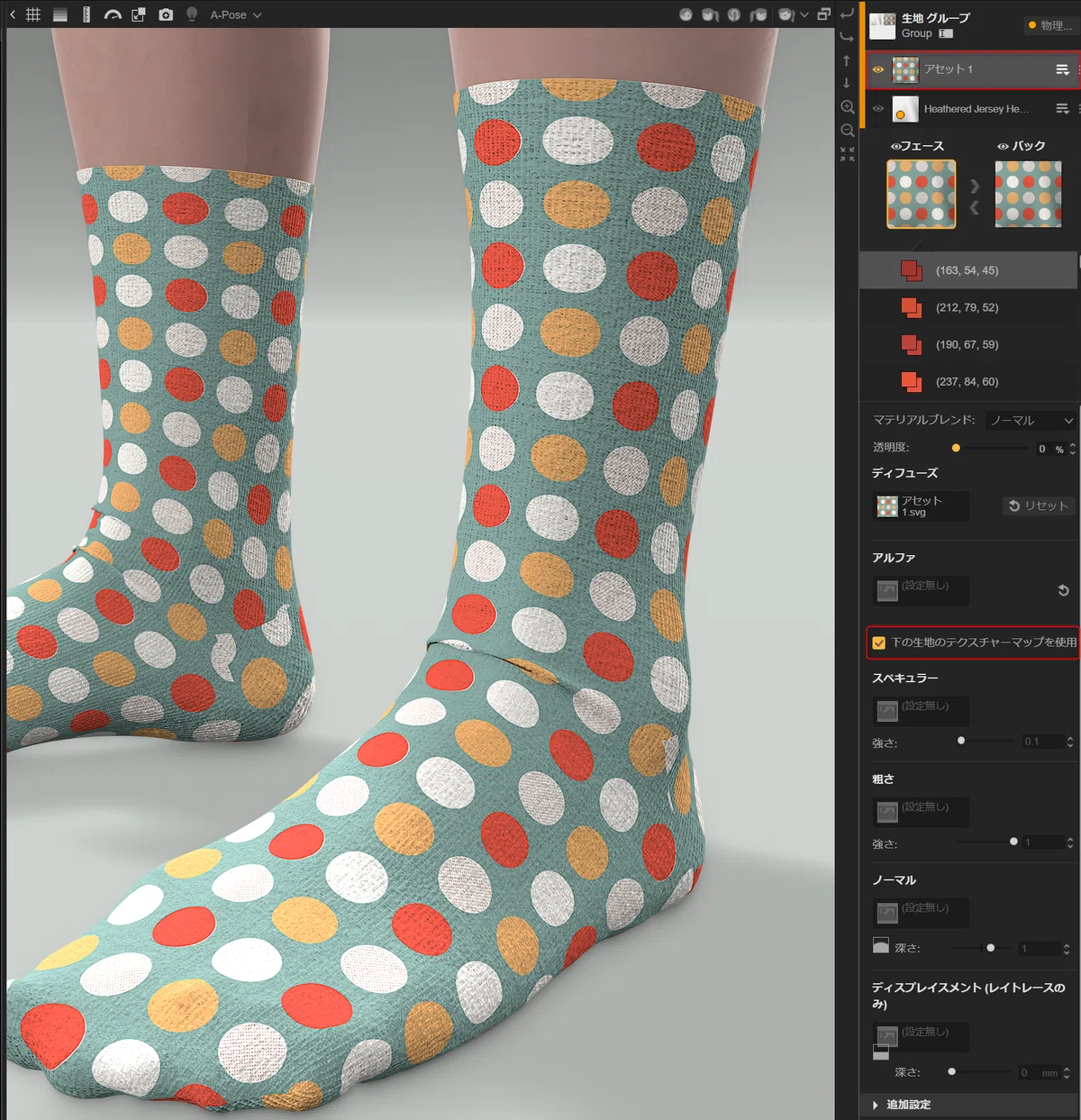Click the 粗さ texture slot
This screenshot has width=1081, height=1120.
tap(921, 812)
